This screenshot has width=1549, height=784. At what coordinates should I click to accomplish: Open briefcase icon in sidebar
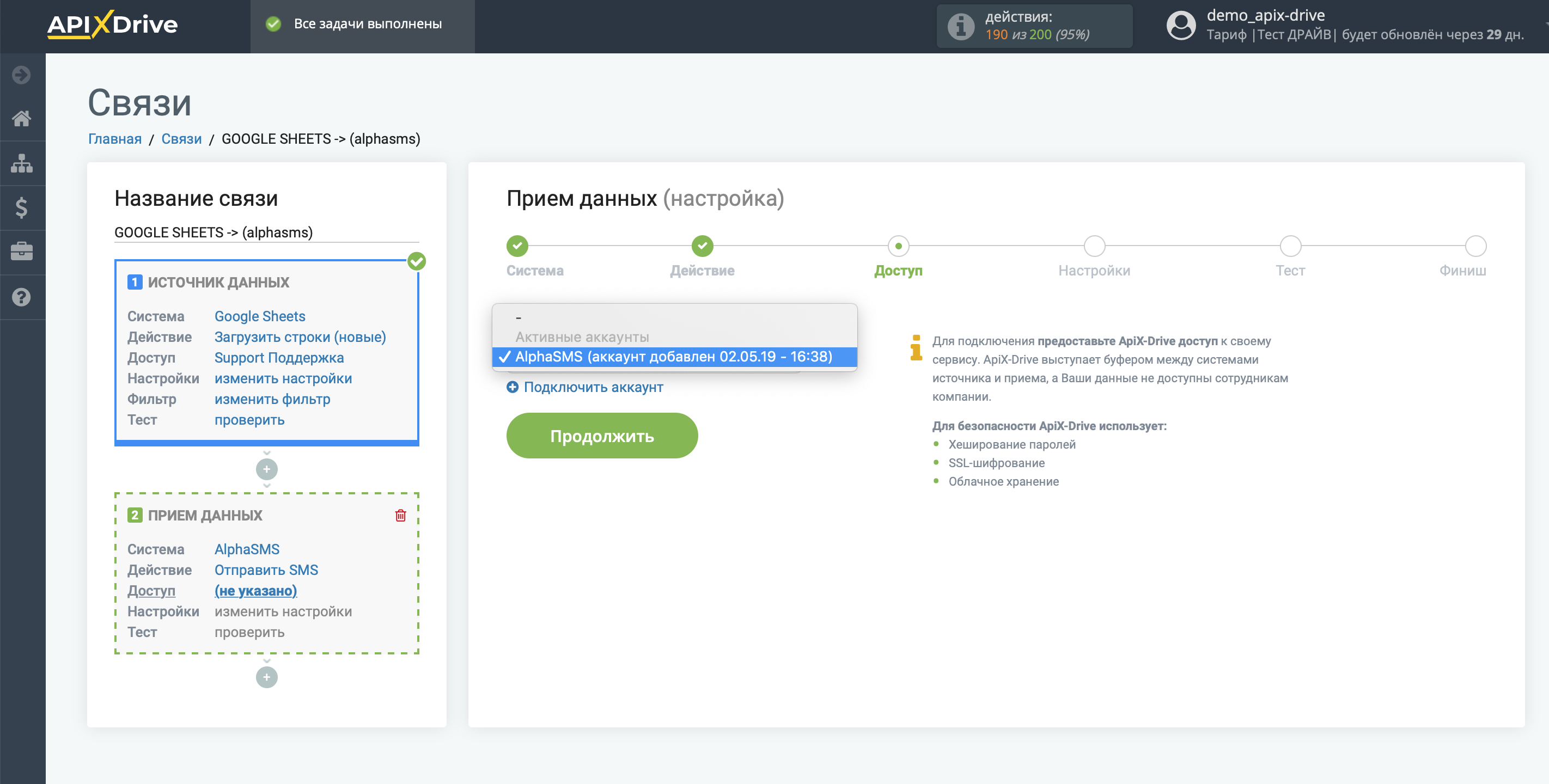pos(22,252)
